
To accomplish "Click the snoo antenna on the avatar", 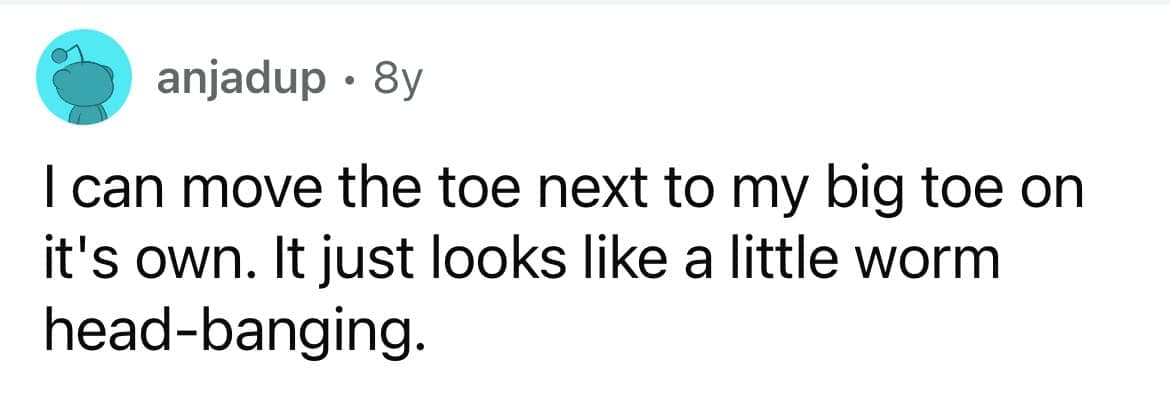I will 63,52.
